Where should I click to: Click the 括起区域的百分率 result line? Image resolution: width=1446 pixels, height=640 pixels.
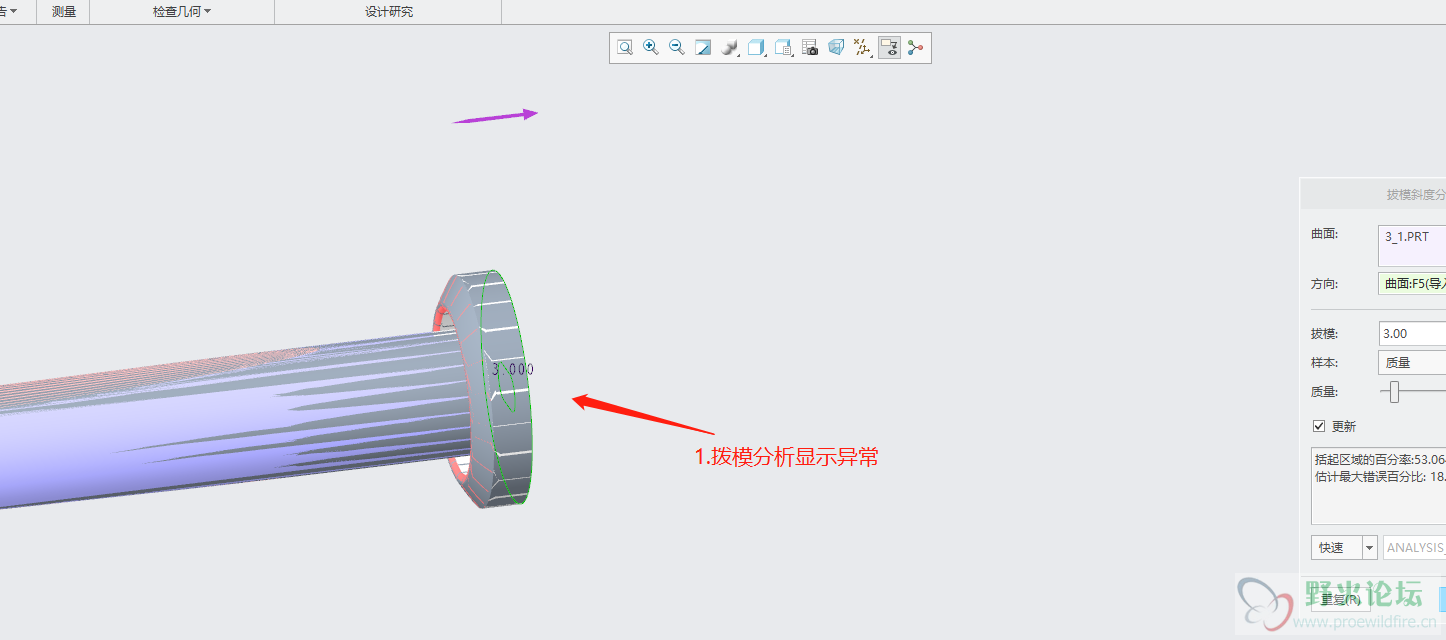tap(1380, 459)
